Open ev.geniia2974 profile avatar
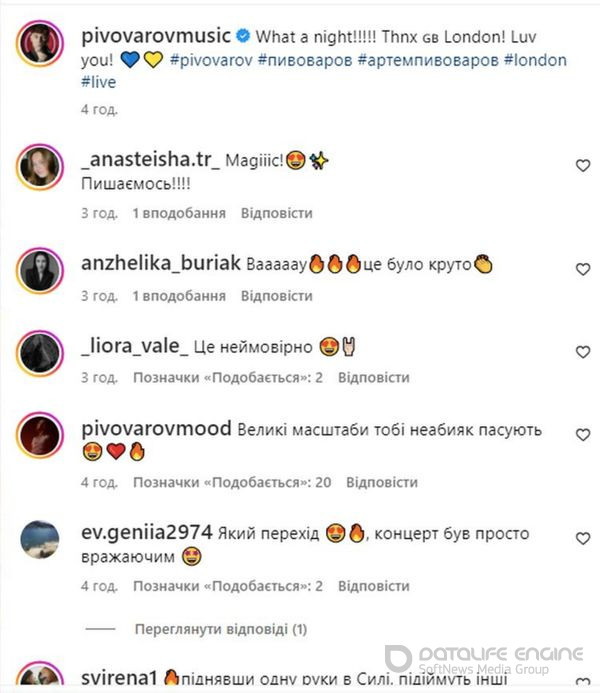600x693 pixels. (x=40, y=539)
